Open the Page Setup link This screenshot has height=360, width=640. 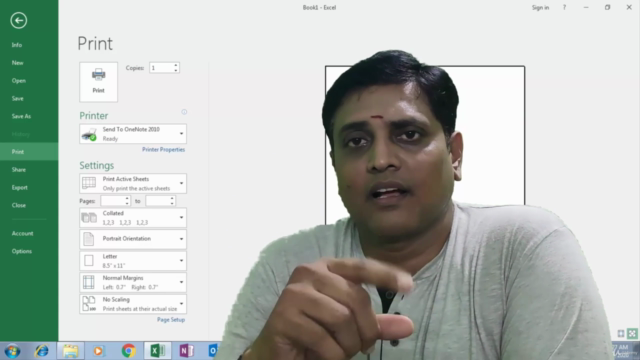pos(171,320)
